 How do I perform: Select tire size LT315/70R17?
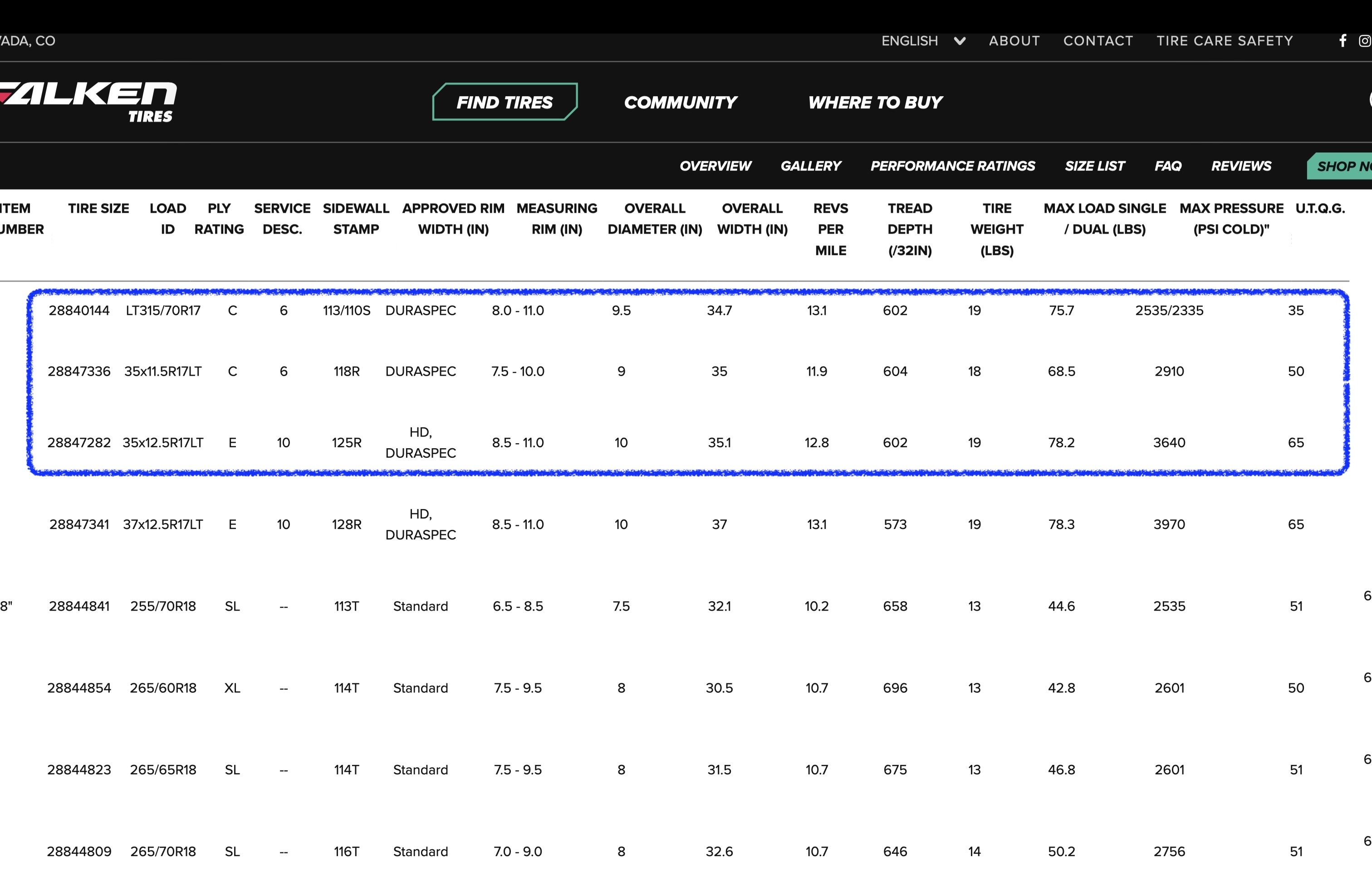pos(163,311)
